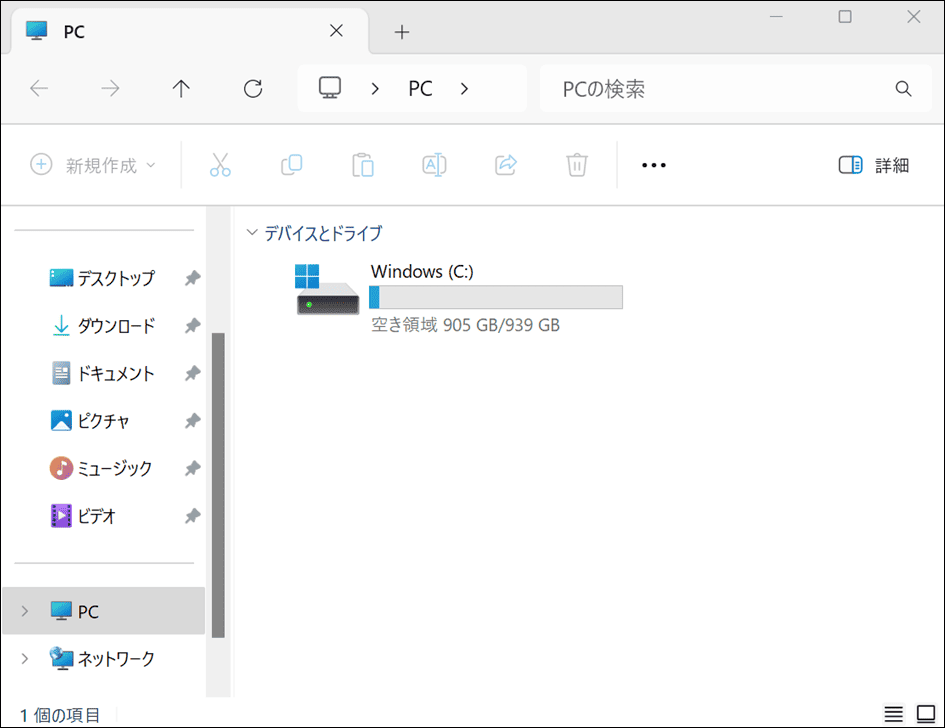The width and height of the screenshot is (945, 728).
Task: Click the Delete trash can icon
Action: point(577,165)
